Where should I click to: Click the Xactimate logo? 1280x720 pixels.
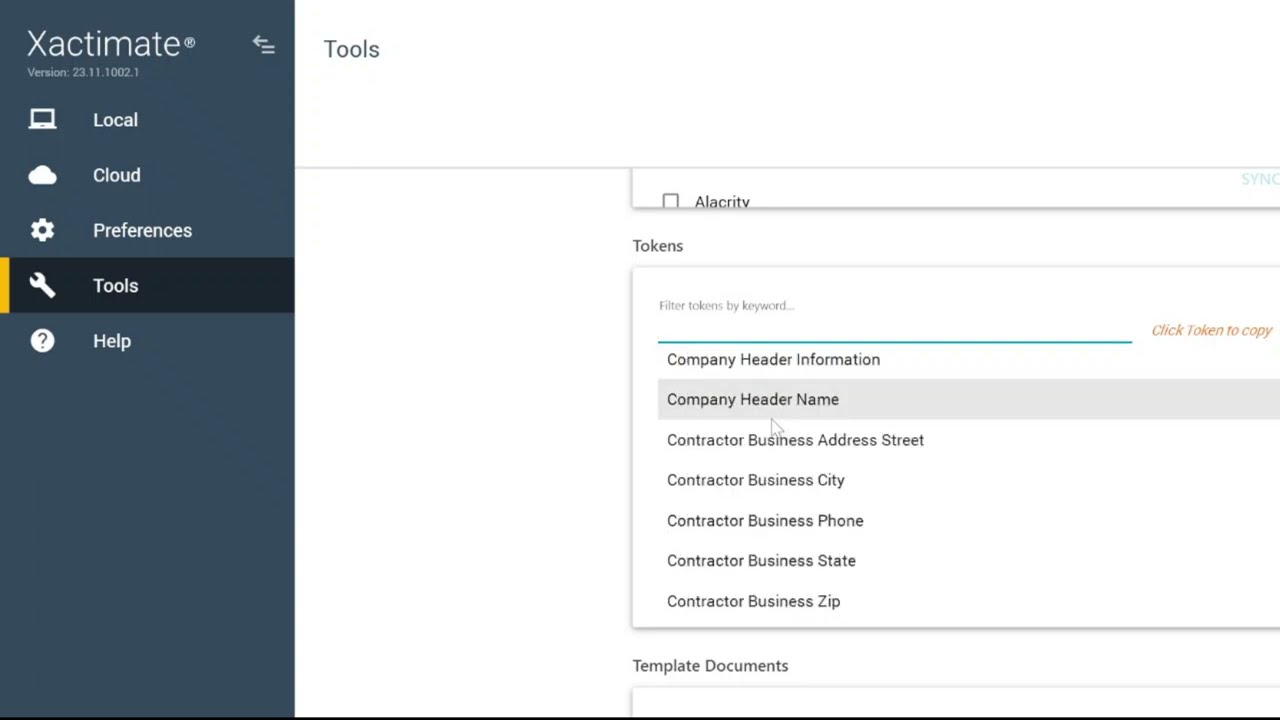pyautogui.click(x=111, y=44)
